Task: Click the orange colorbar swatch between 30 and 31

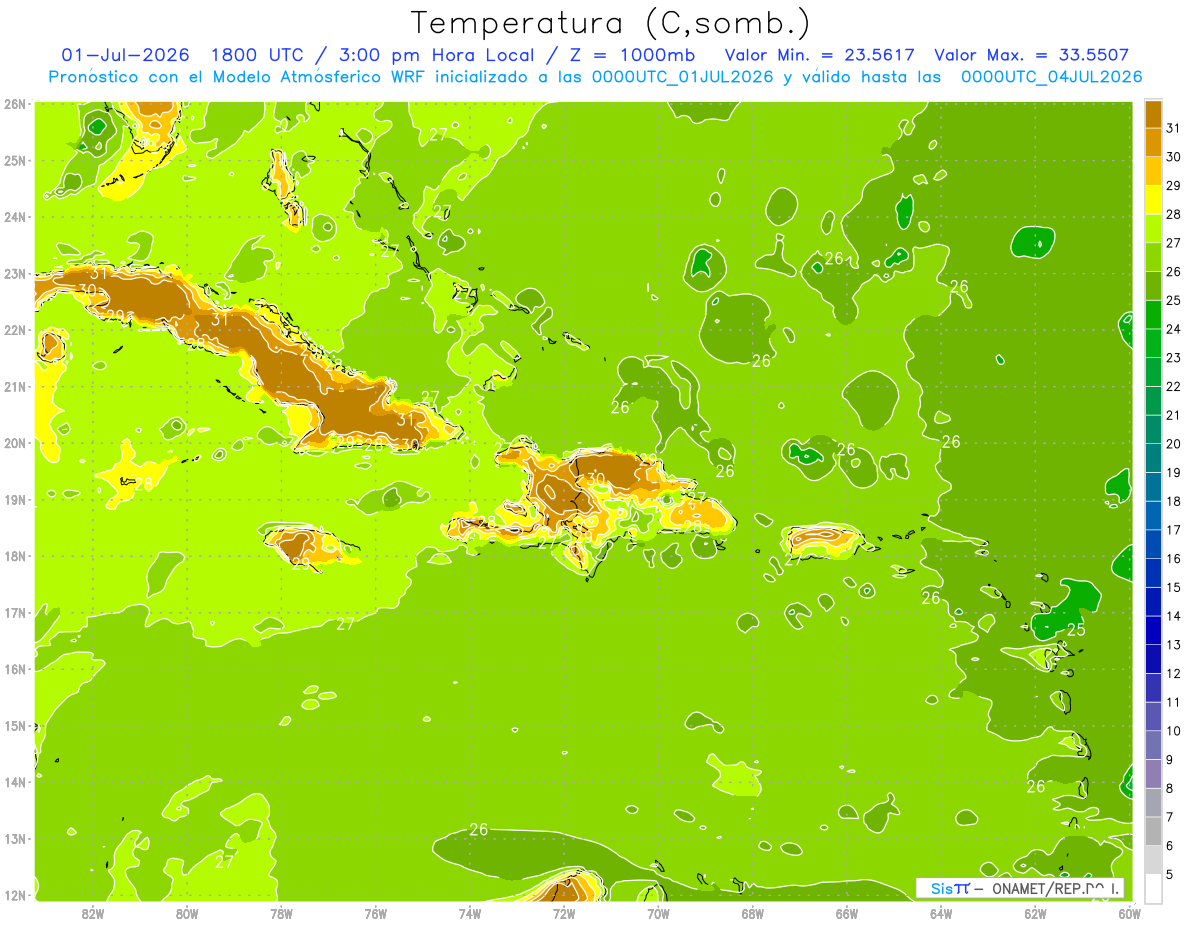Action: pyautogui.click(x=1153, y=142)
